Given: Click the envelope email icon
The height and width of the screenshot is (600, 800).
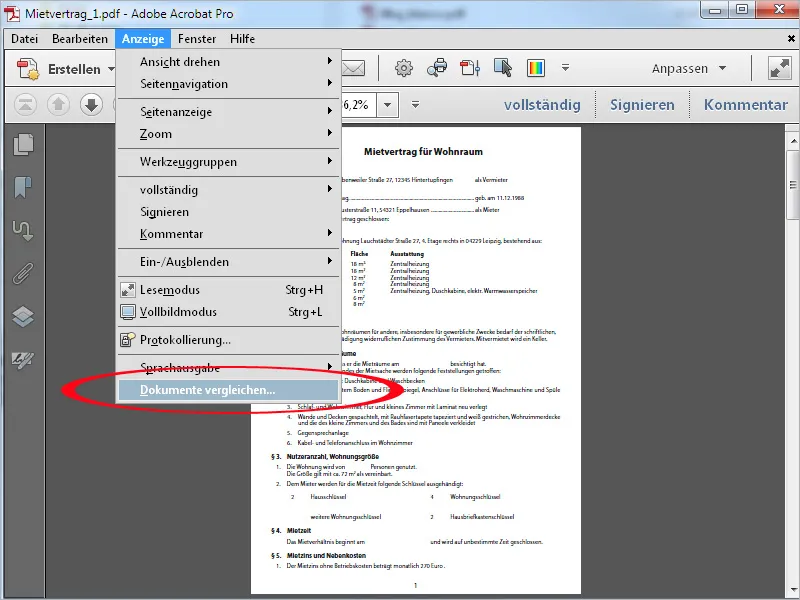Looking at the screenshot, I should pos(353,68).
